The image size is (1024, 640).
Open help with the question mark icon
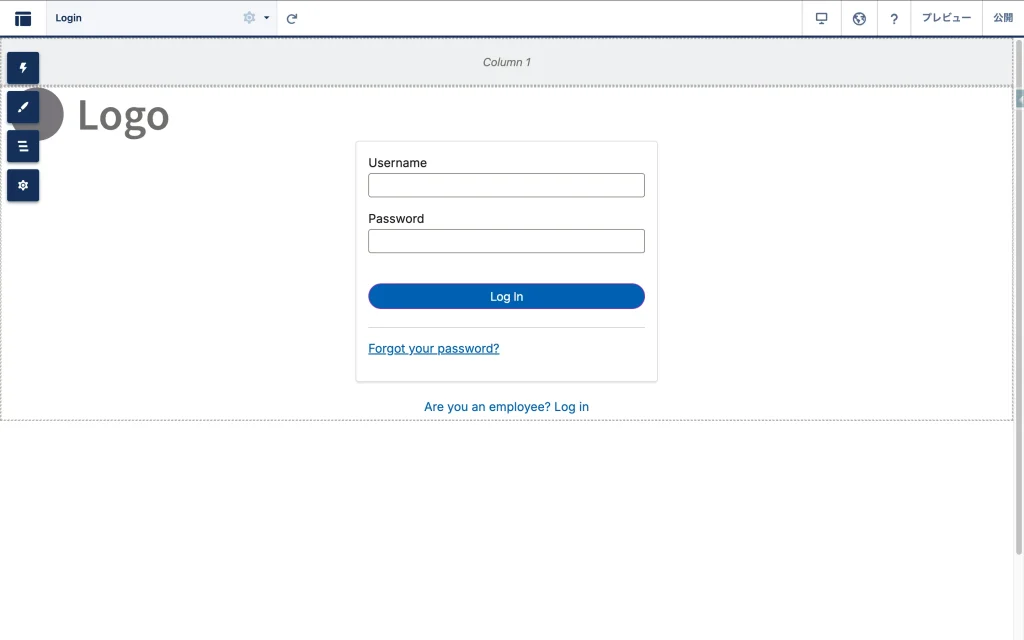(x=894, y=18)
